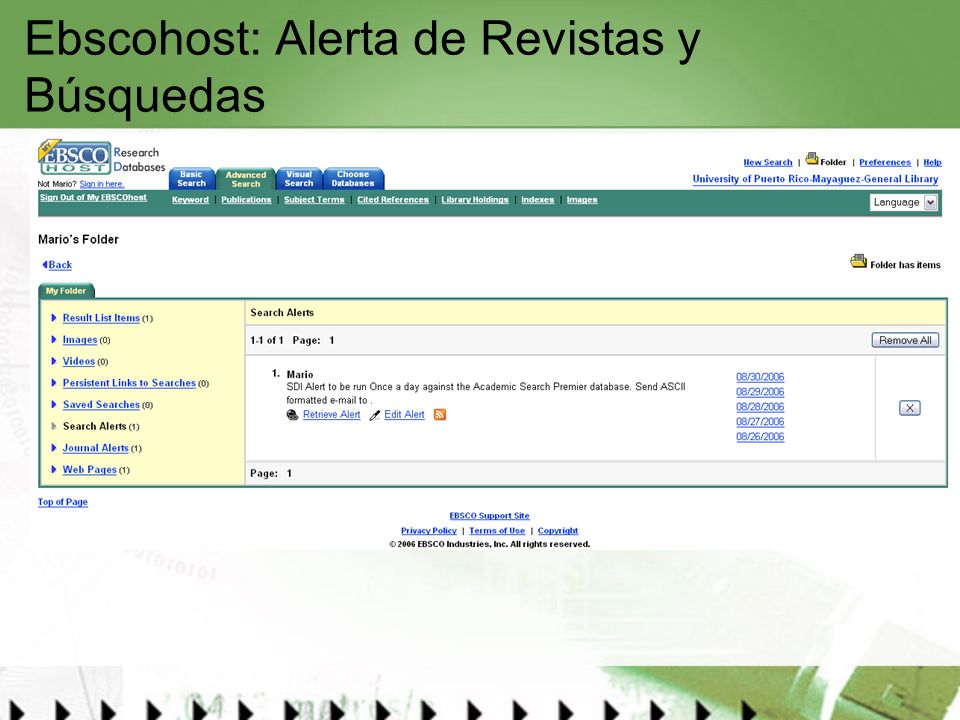Open the Keyword menu item

pyautogui.click(x=190, y=200)
